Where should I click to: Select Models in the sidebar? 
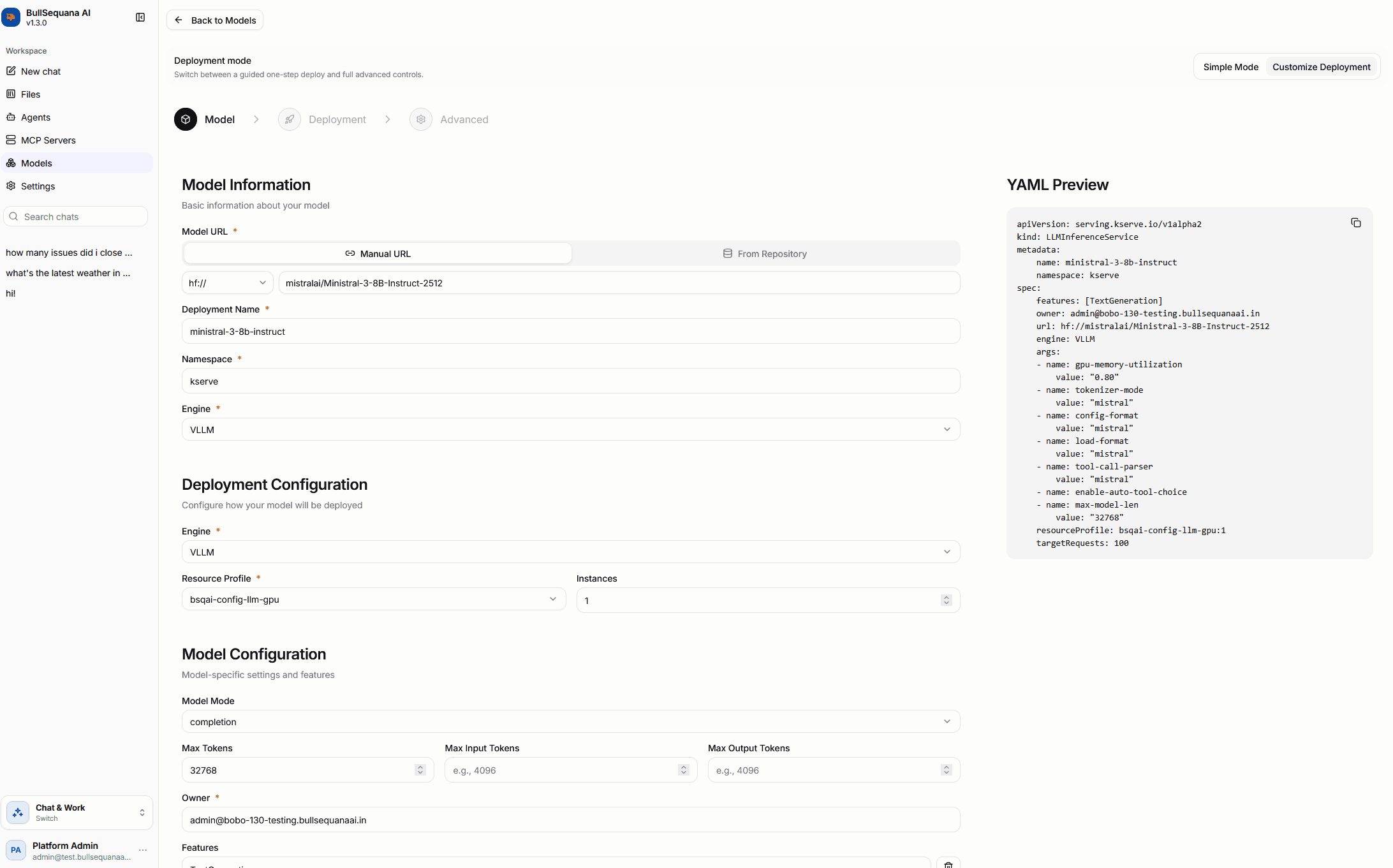77,163
